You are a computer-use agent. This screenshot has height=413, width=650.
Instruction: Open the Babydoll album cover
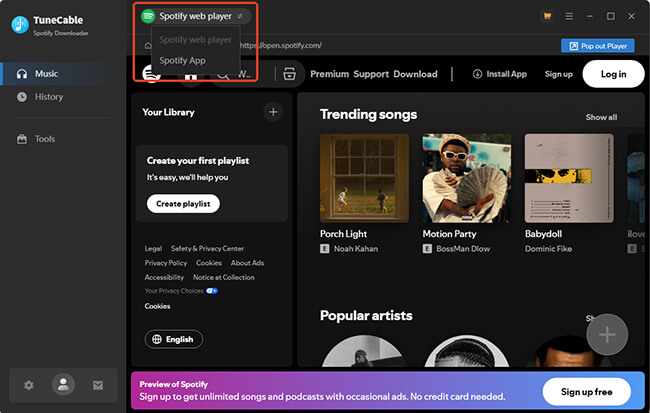569,178
